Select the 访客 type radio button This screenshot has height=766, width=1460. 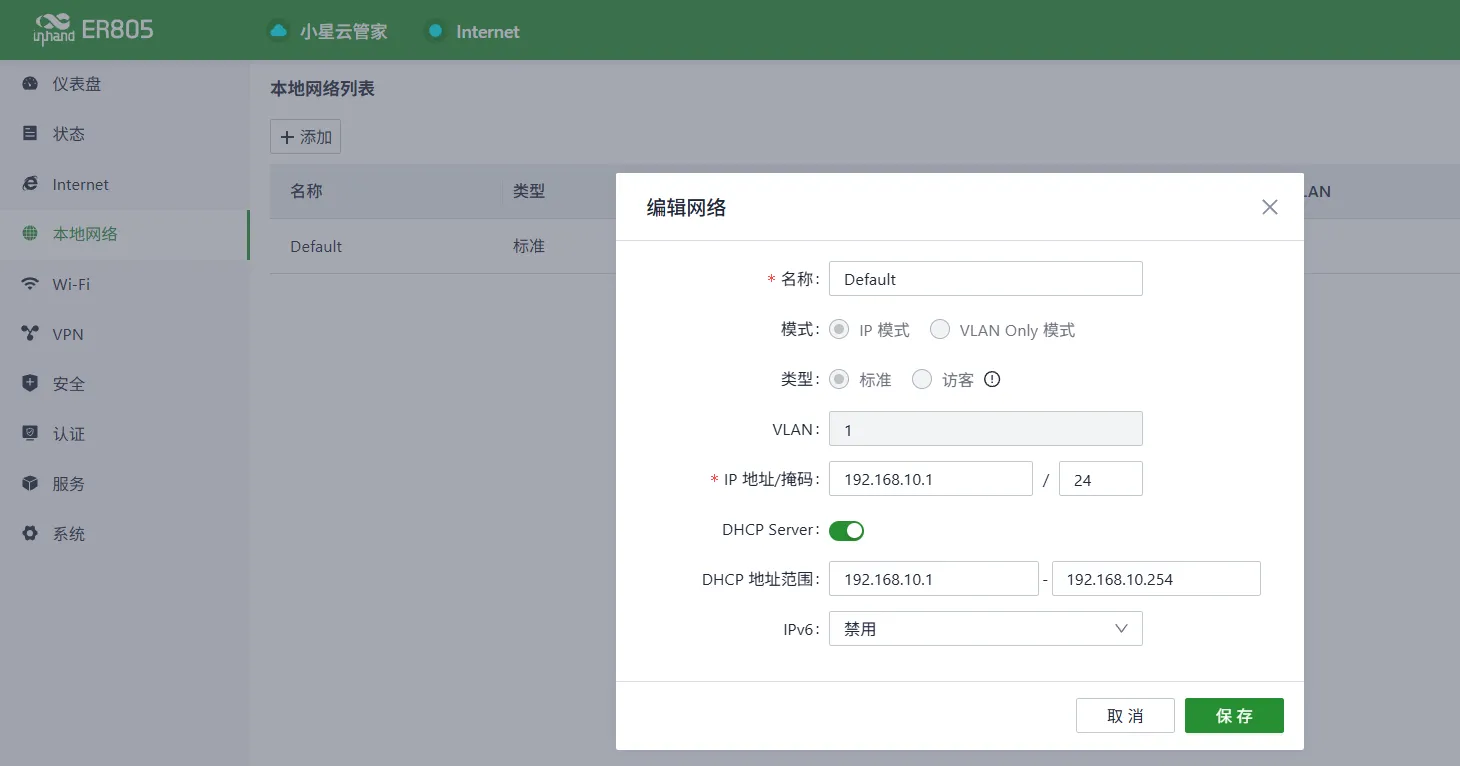tap(922, 379)
